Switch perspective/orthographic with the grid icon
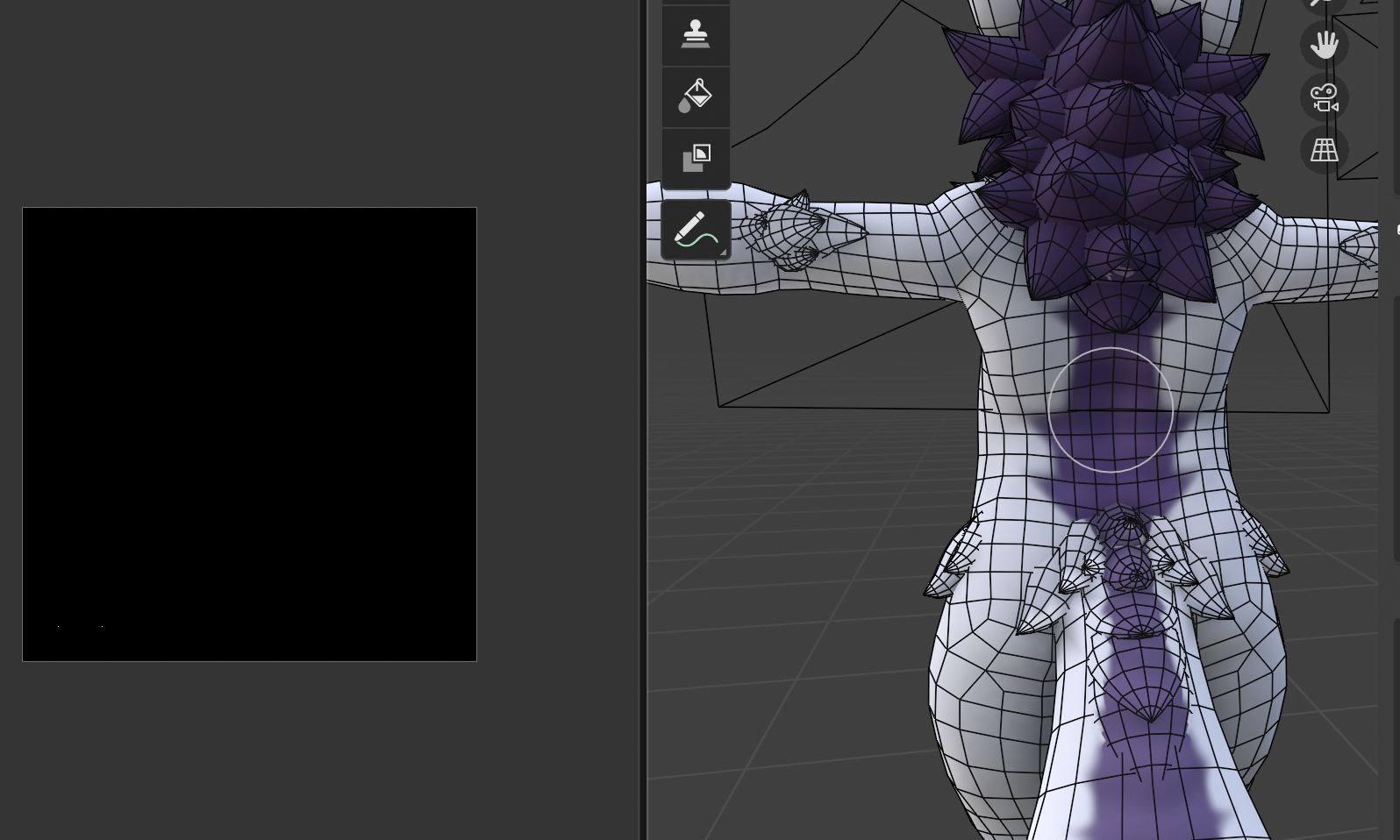The image size is (1400, 840). (1324, 150)
